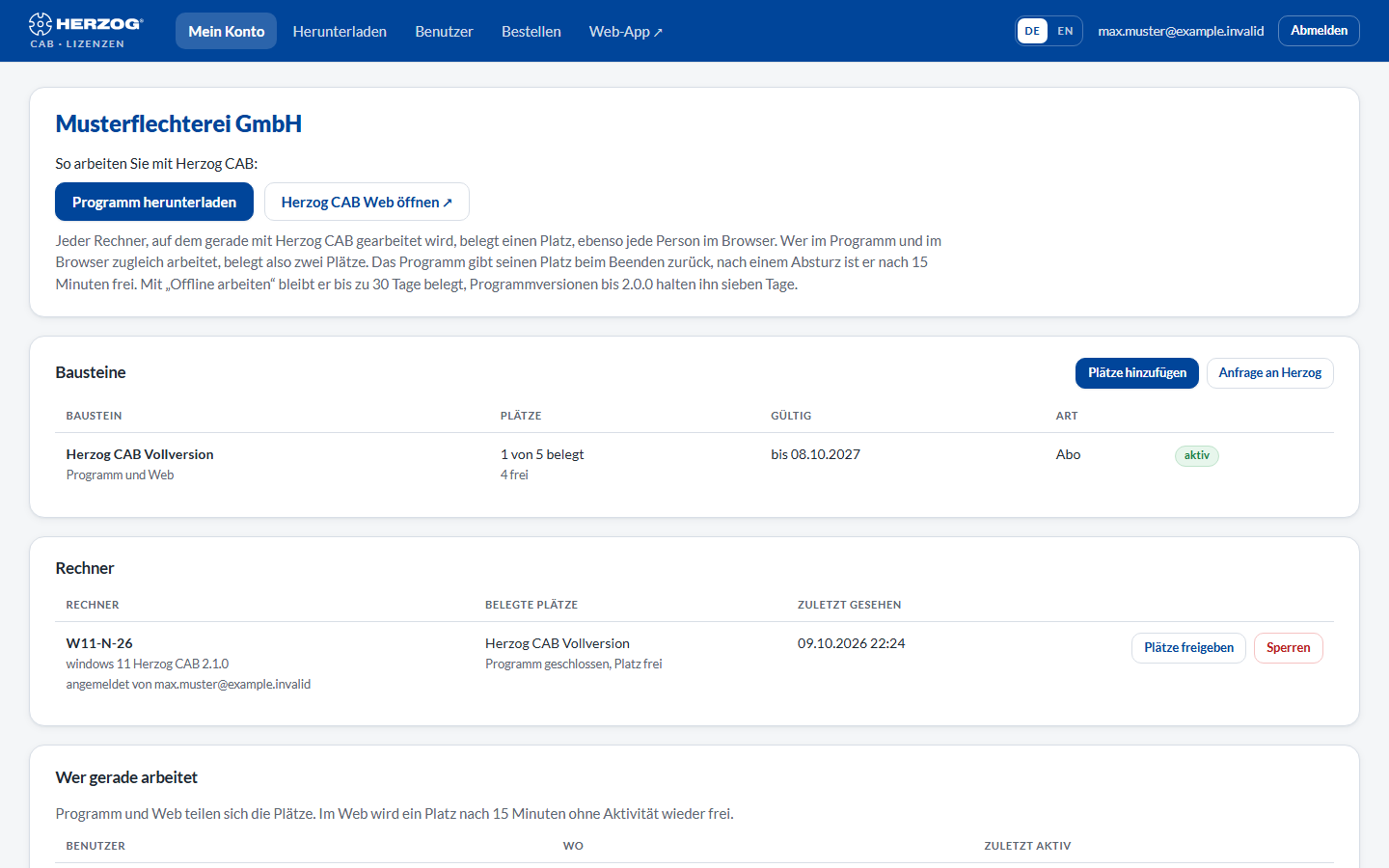Click the Gültig column header
The width and height of the screenshot is (1389, 868).
tap(791, 416)
